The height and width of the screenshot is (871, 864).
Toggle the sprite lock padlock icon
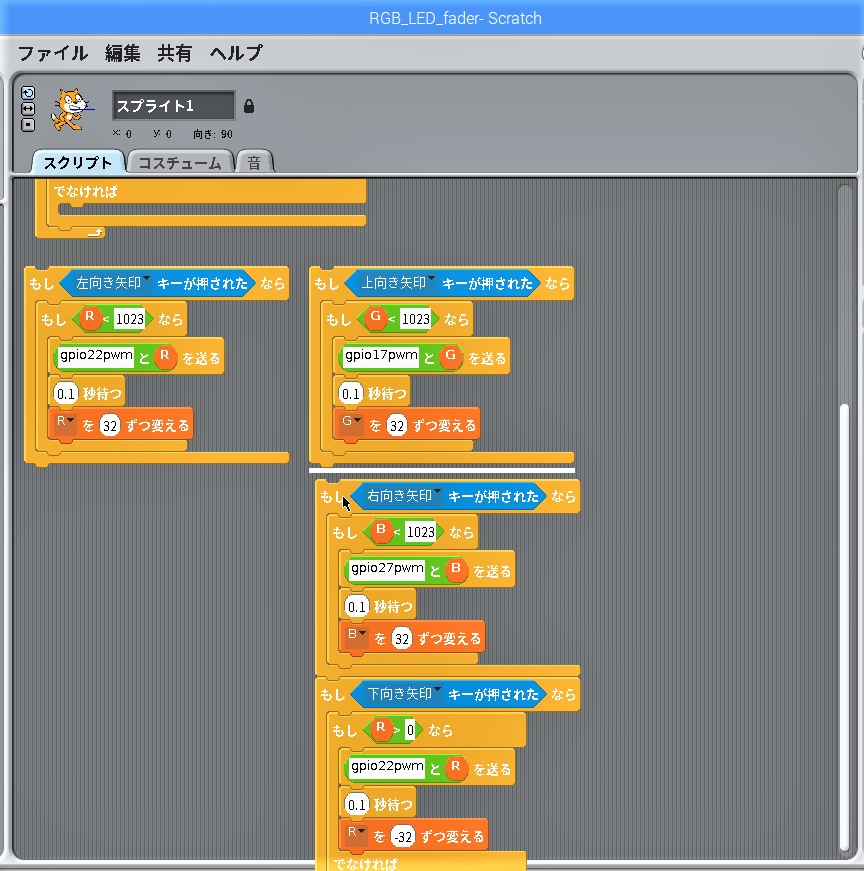249,106
